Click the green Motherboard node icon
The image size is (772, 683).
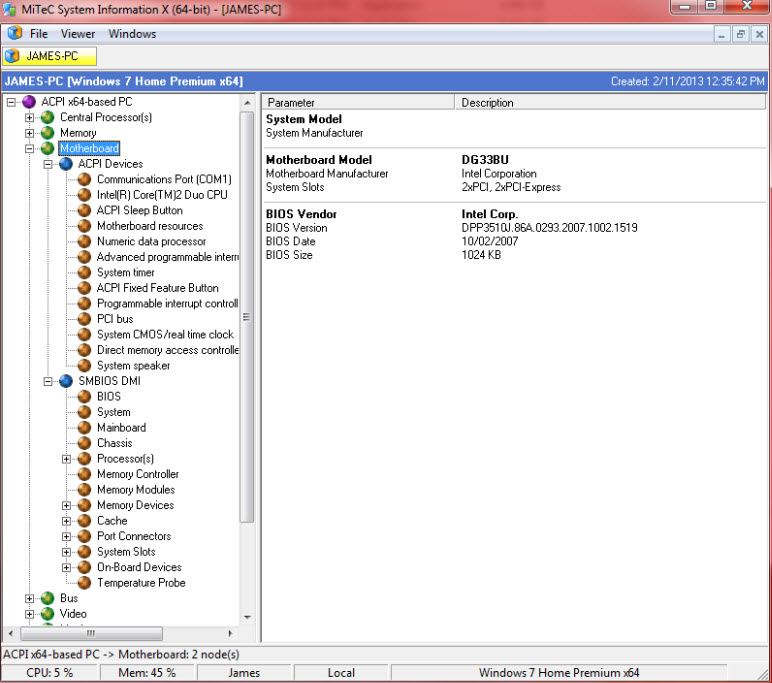(48, 148)
